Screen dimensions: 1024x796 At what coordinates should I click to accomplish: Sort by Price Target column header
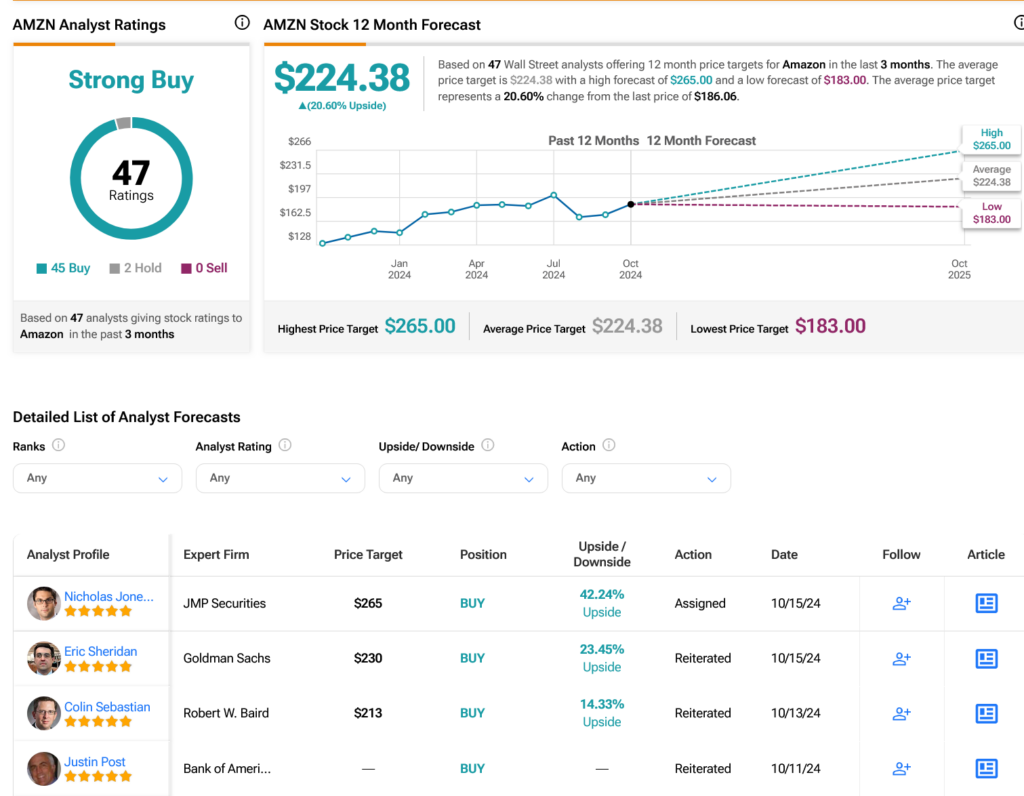click(x=368, y=554)
